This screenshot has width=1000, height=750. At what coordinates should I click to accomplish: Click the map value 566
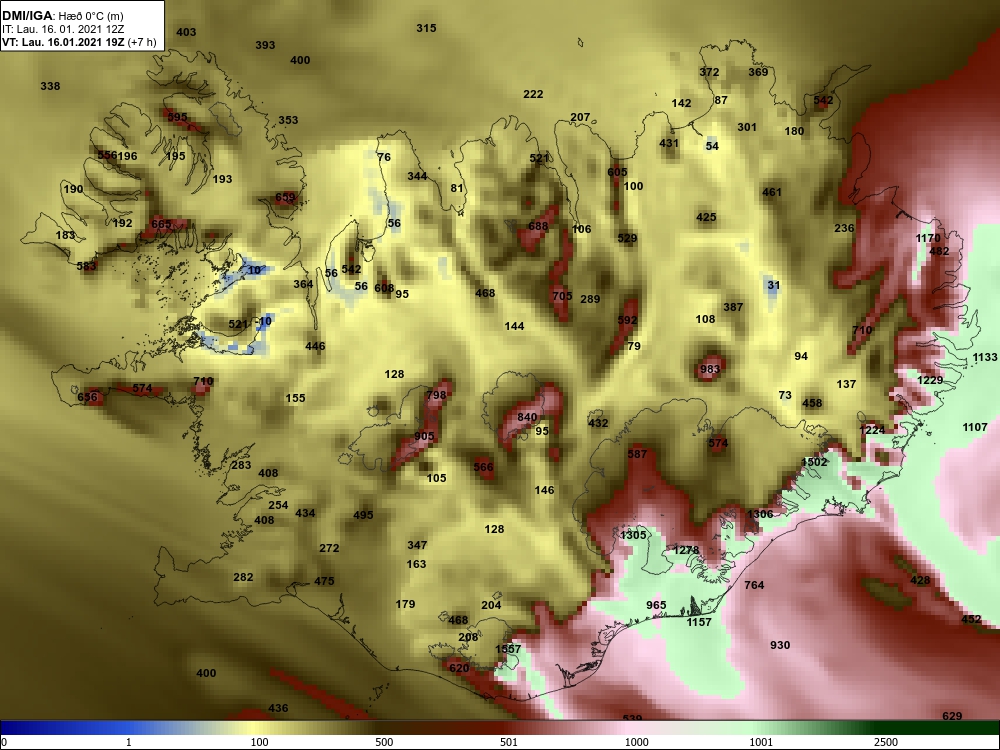483,467
